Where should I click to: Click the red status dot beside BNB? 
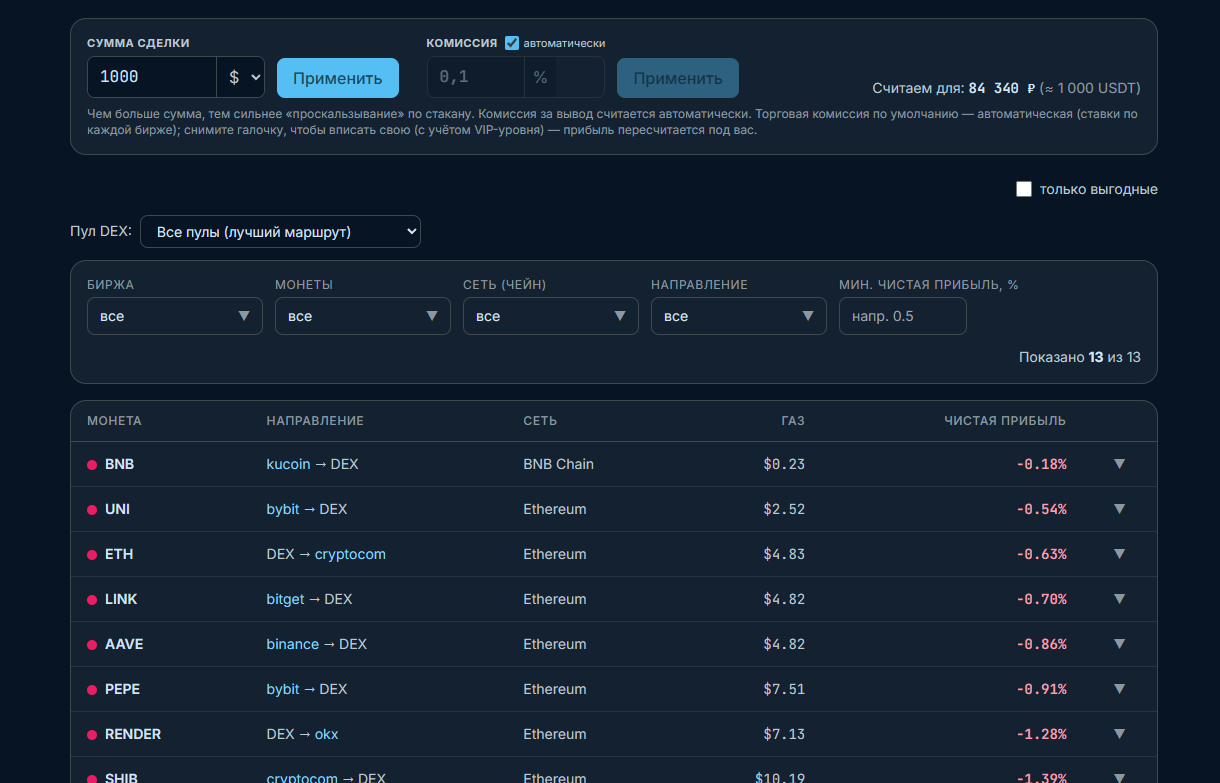pos(92,465)
